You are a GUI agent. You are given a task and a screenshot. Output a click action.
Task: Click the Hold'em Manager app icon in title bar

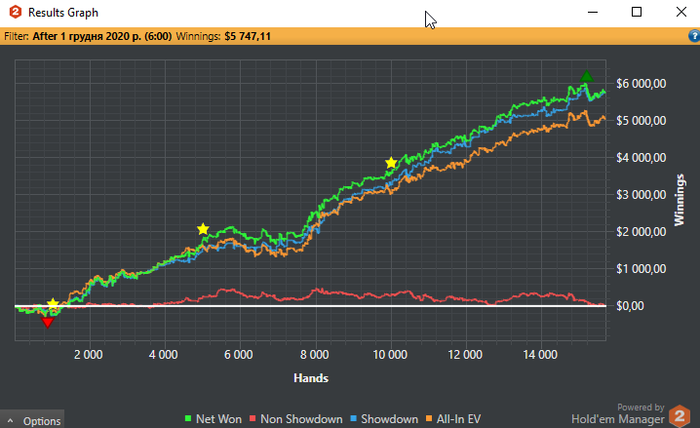(15, 12)
